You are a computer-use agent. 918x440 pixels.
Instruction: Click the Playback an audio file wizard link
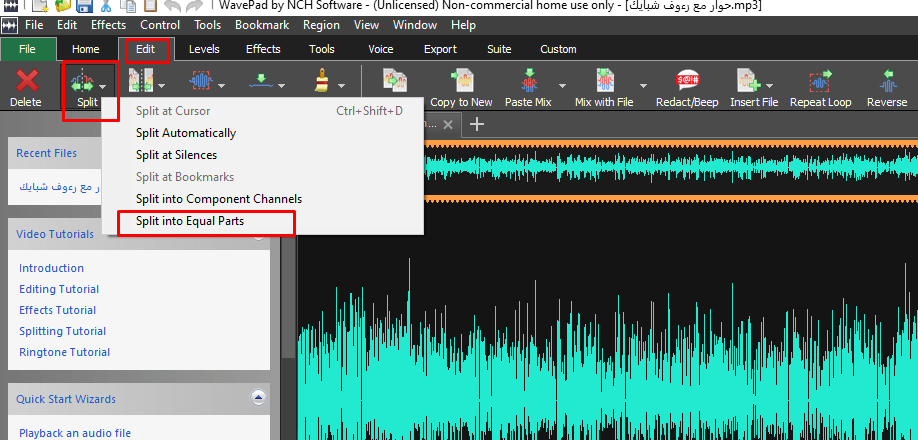(75, 434)
